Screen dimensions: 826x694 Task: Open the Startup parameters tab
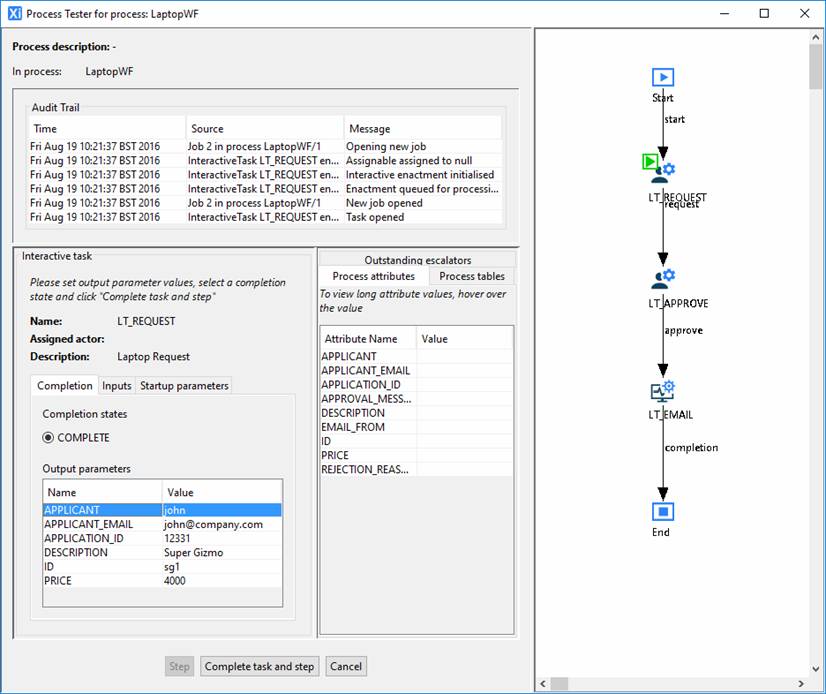point(184,386)
